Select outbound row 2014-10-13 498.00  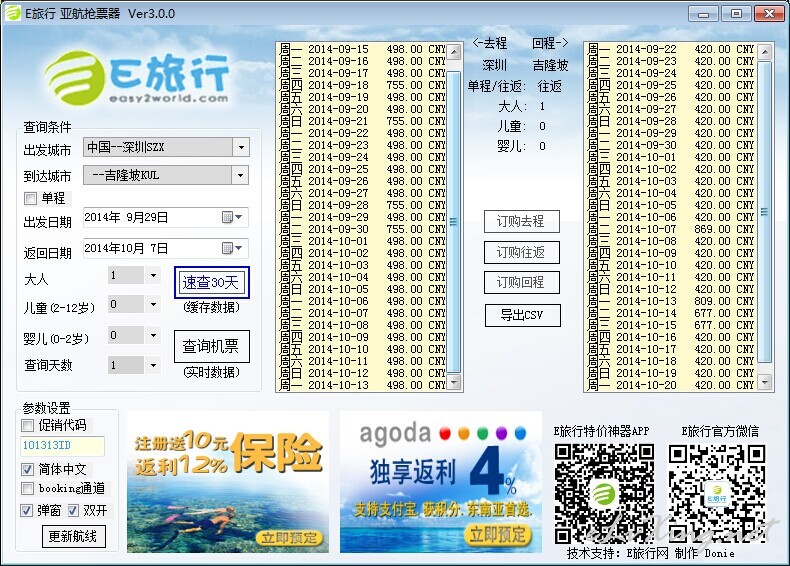click(x=363, y=386)
